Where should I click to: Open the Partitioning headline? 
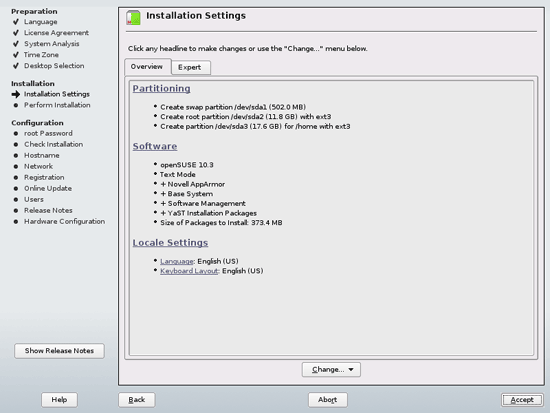(x=161, y=88)
